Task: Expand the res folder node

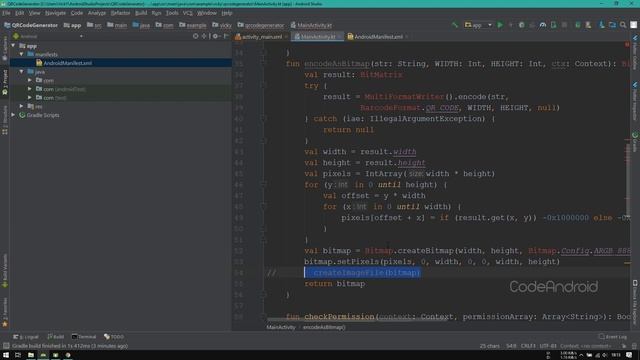Action: (x=22, y=106)
